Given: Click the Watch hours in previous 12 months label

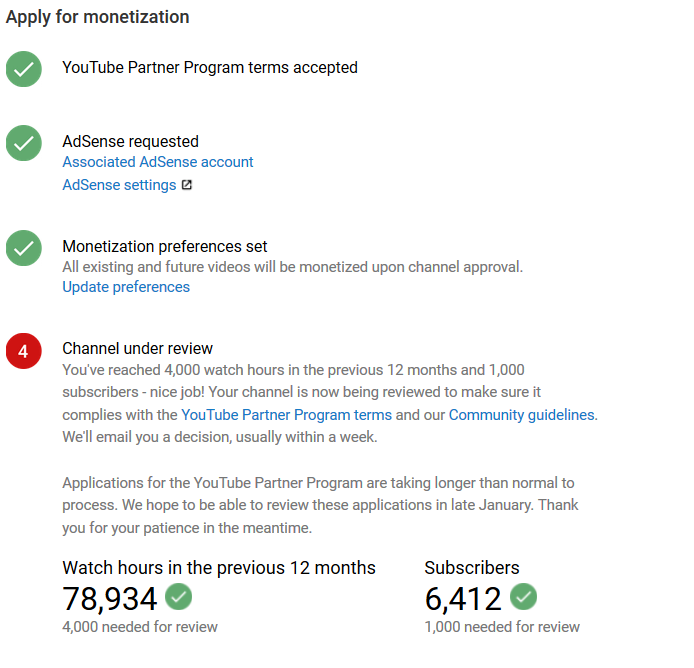Looking at the screenshot, I should (x=219, y=568).
